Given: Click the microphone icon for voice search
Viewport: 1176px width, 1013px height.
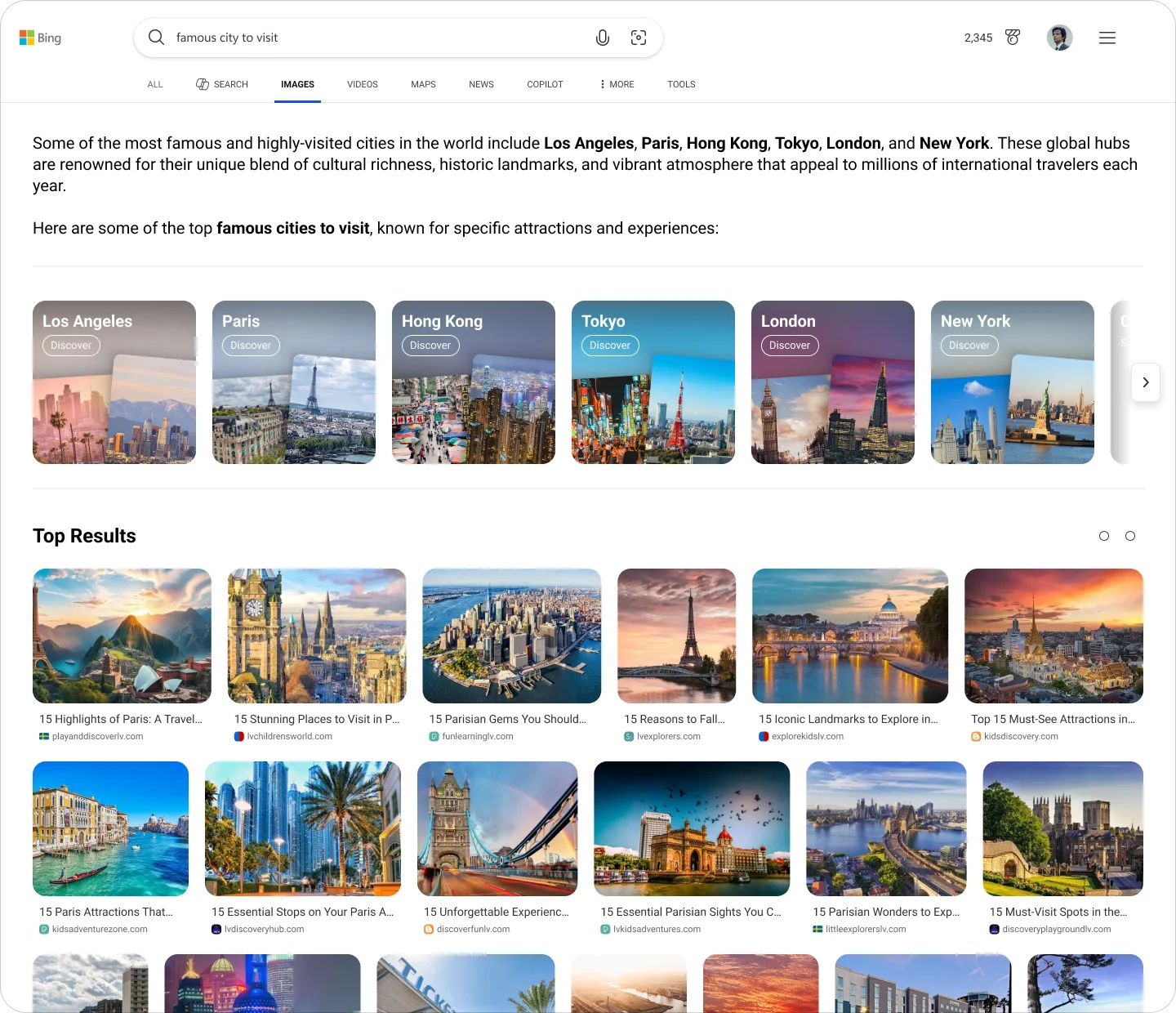Looking at the screenshot, I should (x=602, y=37).
